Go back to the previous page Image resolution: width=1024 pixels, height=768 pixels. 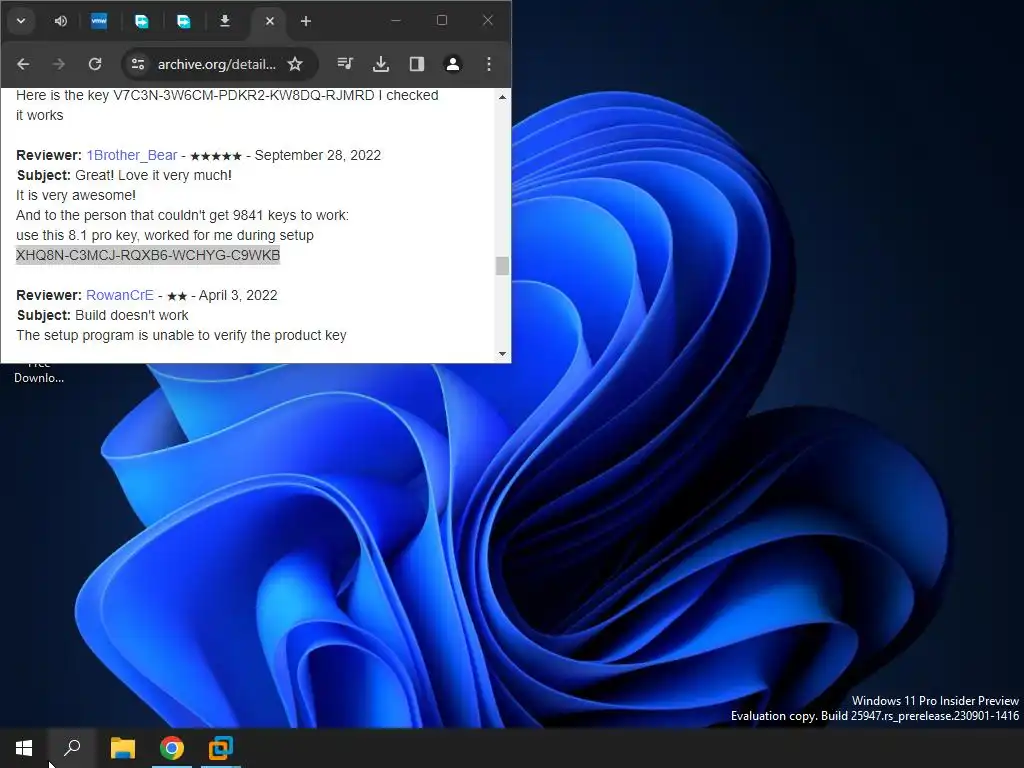[24, 64]
